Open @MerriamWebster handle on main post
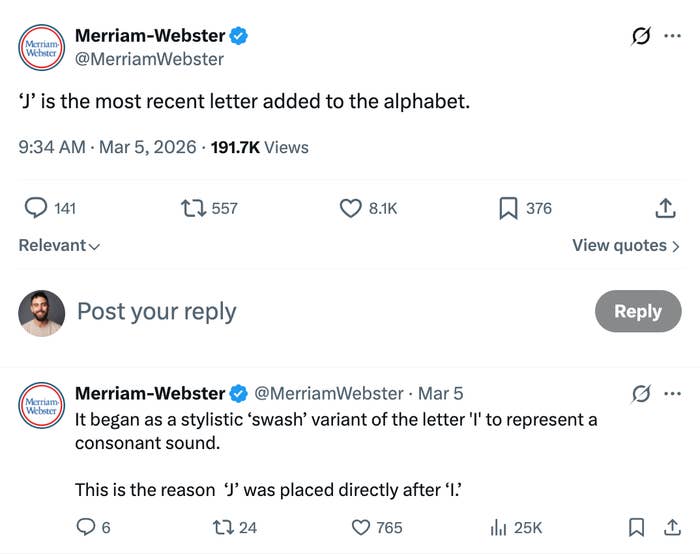This screenshot has width=700, height=554. [x=149, y=59]
